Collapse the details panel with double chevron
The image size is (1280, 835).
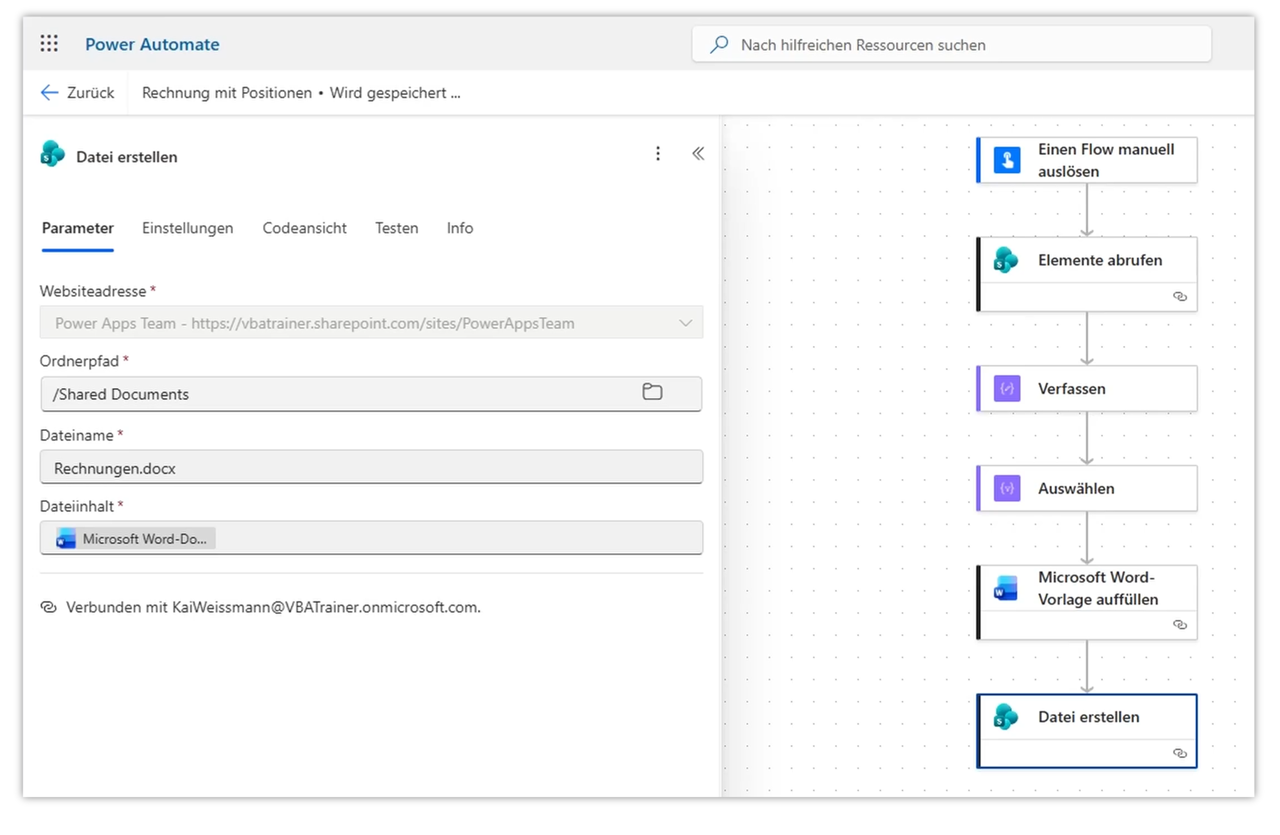[x=698, y=154]
